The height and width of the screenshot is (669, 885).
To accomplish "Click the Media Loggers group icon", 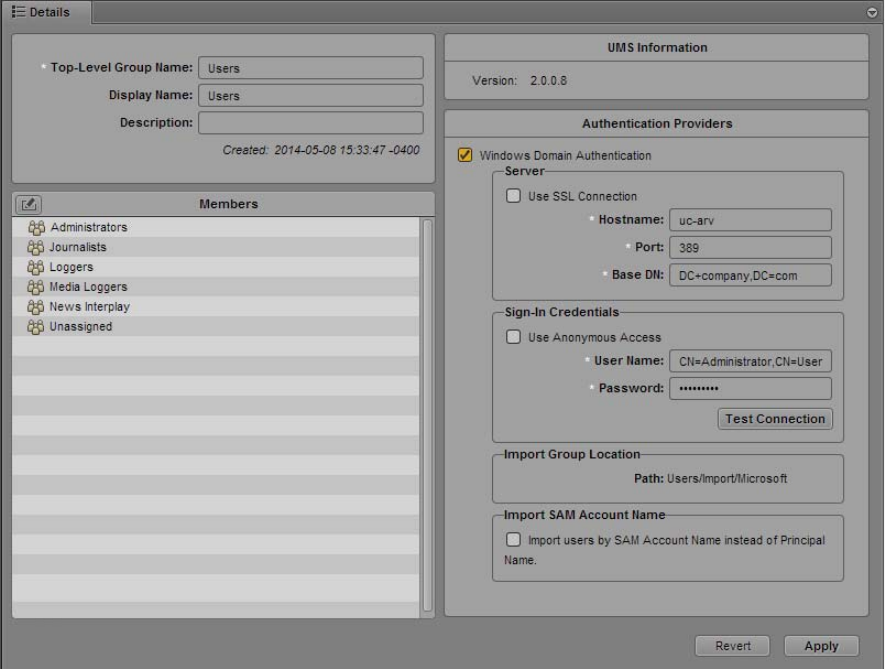I will click(x=36, y=287).
